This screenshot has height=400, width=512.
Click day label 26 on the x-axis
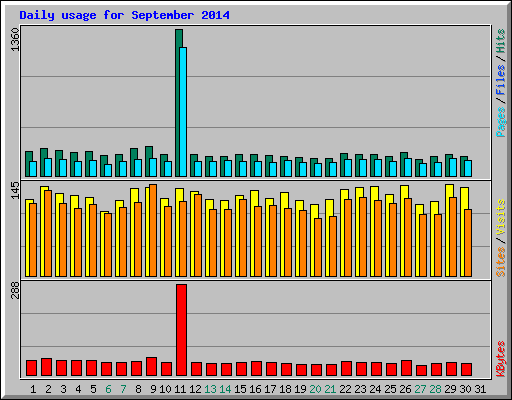pos(405,389)
